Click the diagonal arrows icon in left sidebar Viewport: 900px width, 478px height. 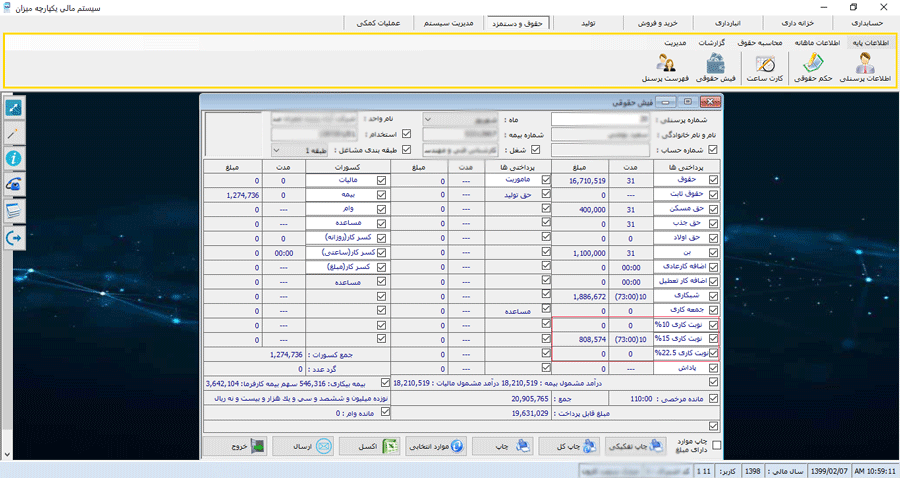pyautogui.click(x=14, y=108)
